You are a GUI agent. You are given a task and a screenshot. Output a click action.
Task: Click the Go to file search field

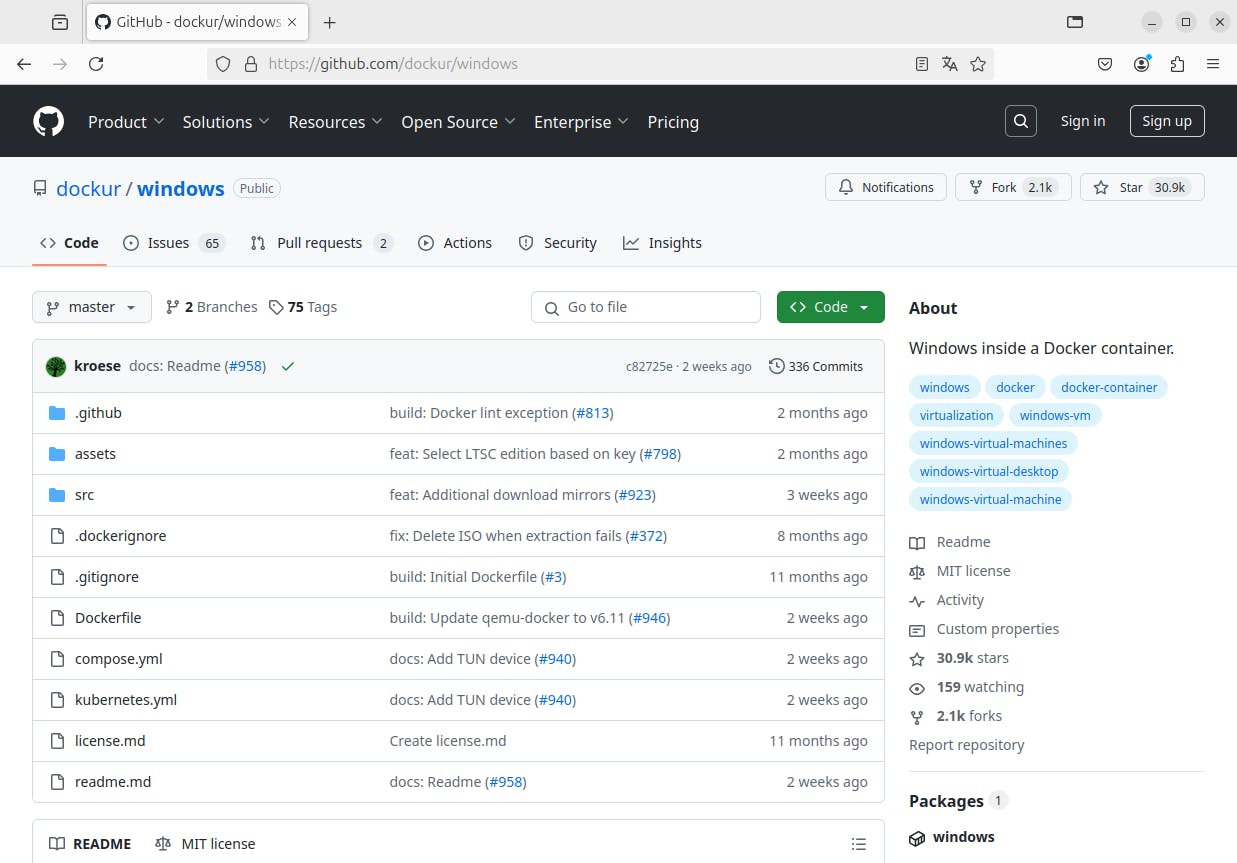point(646,307)
